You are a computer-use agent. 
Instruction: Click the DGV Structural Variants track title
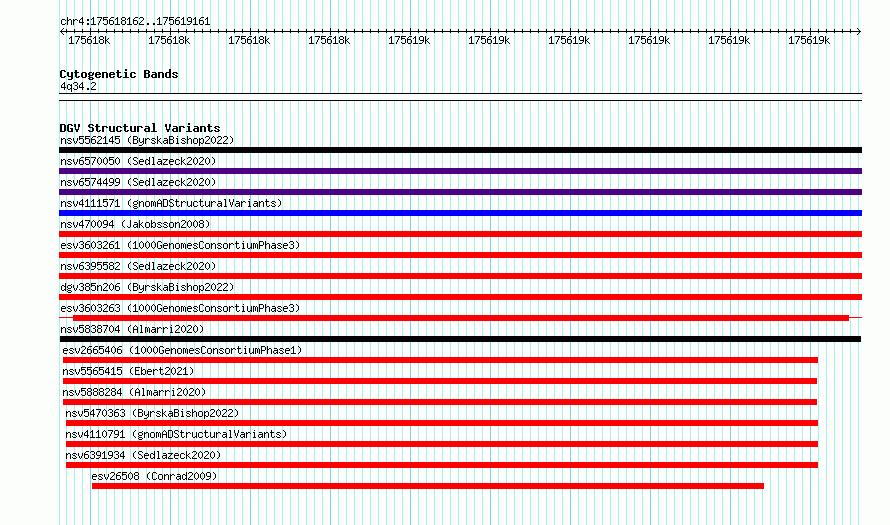(140, 128)
